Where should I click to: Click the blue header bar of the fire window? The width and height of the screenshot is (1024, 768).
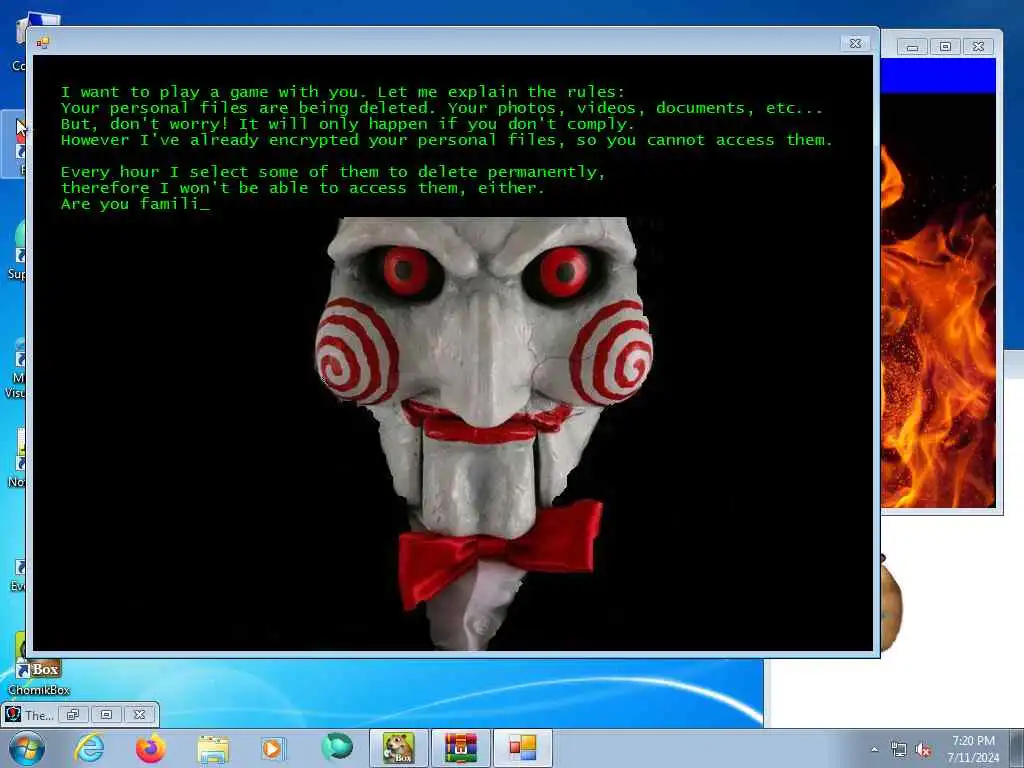coord(938,76)
